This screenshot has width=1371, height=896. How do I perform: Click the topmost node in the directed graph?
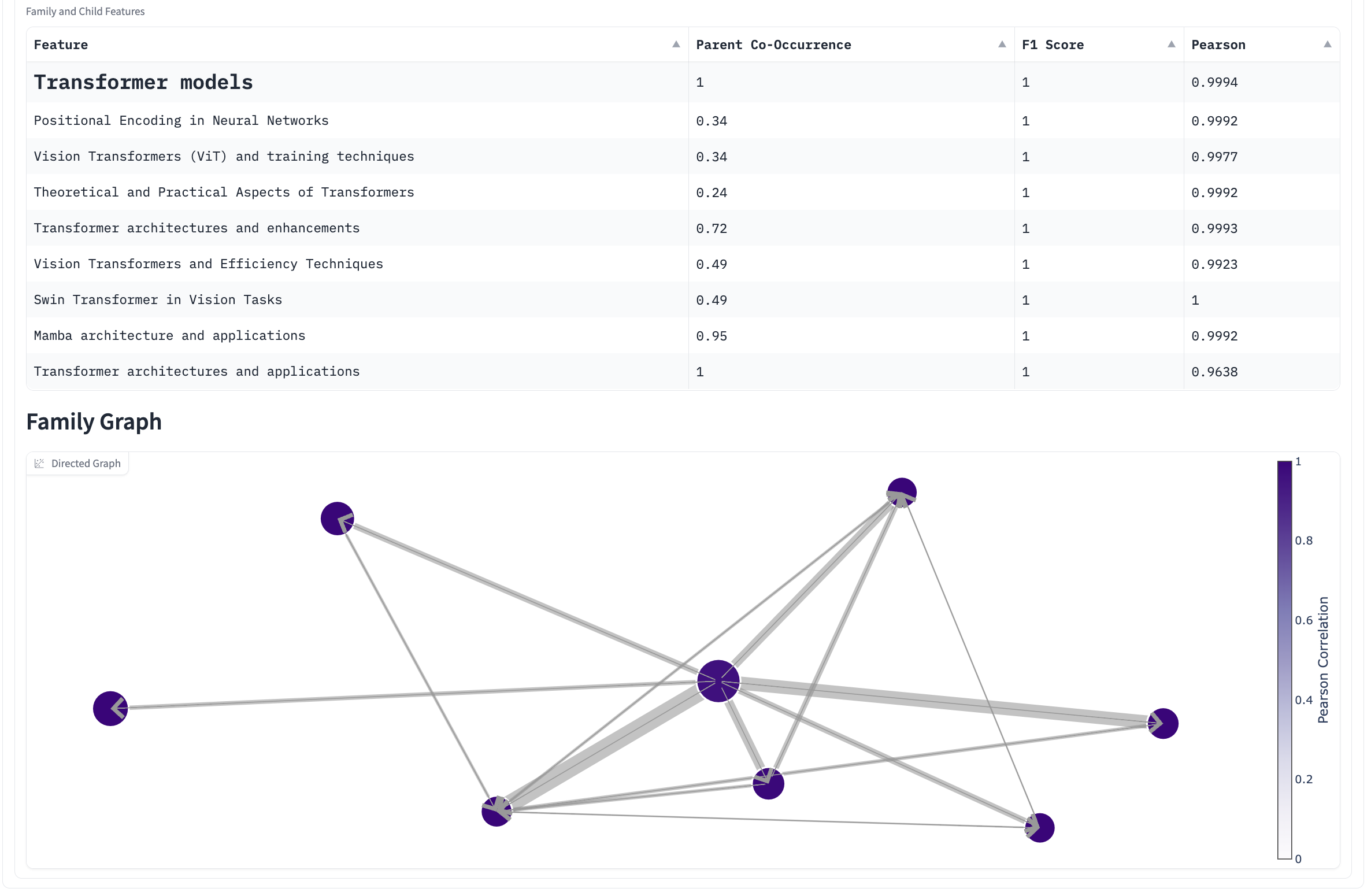coord(901,493)
